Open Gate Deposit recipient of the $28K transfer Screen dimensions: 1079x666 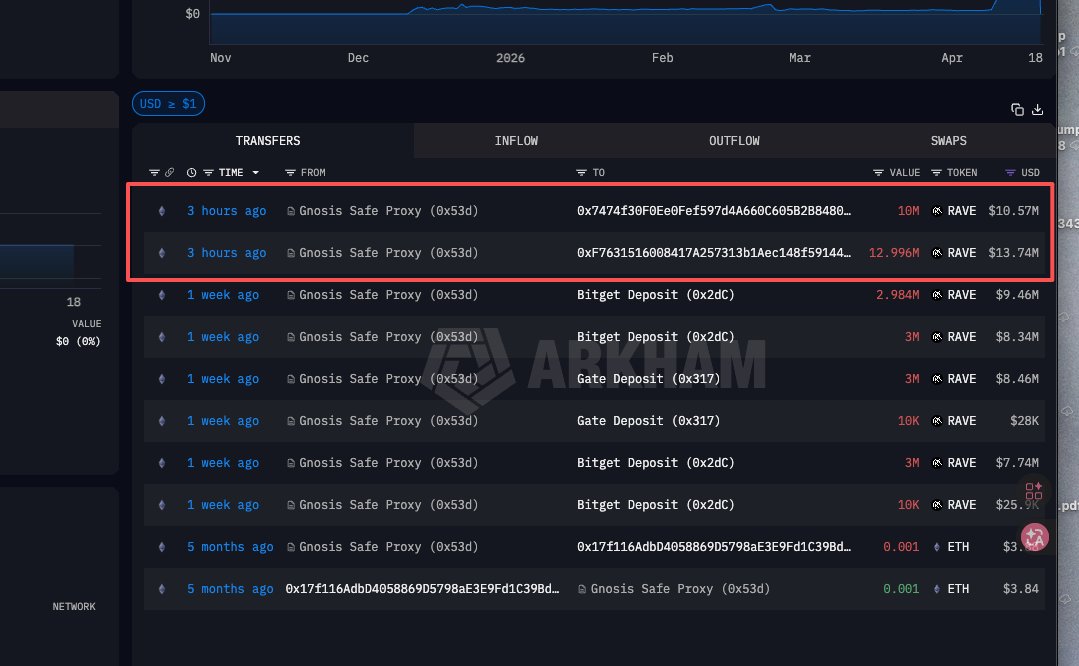coord(648,421)
